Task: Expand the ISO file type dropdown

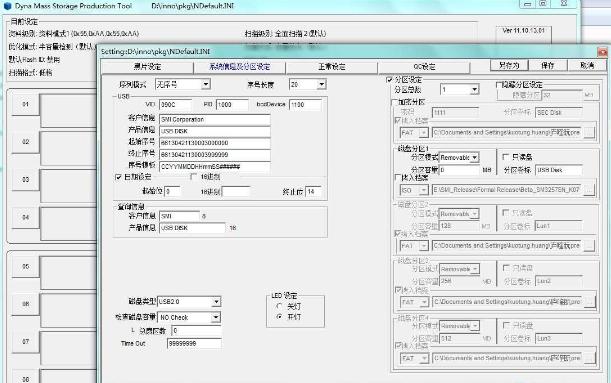Action: click(424, 190)
